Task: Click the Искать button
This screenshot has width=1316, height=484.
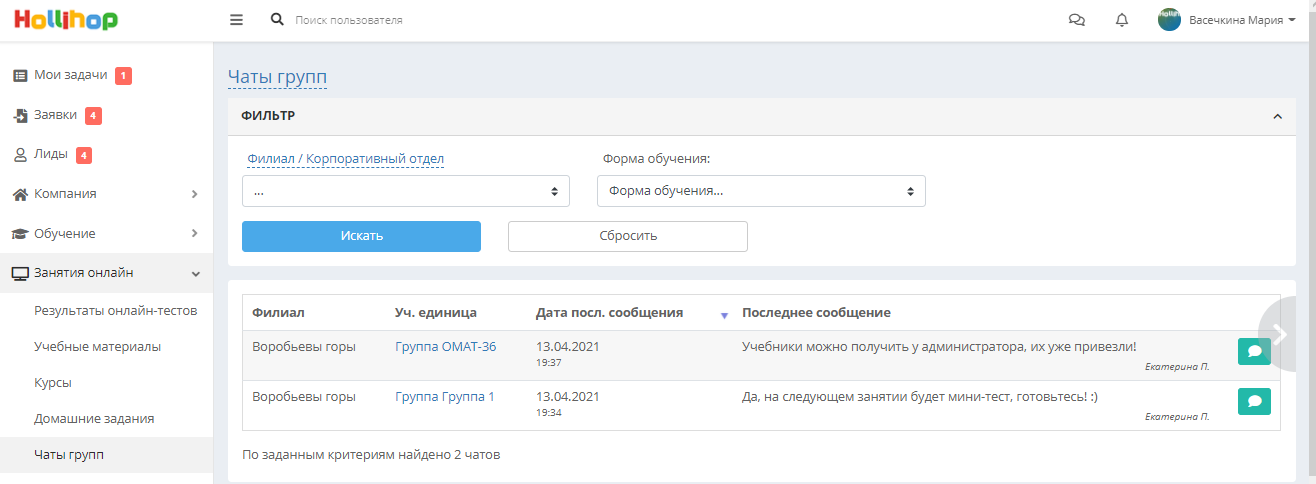Action: point(361,236)
